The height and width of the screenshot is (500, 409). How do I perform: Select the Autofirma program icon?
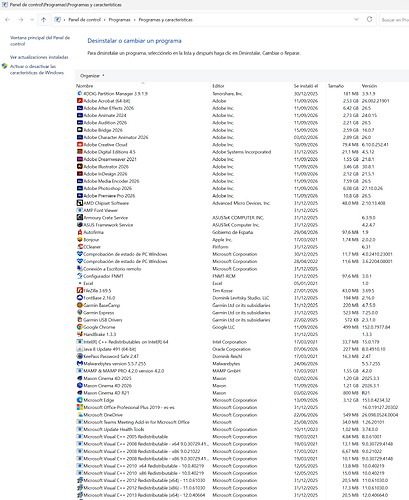coord(80,232)
